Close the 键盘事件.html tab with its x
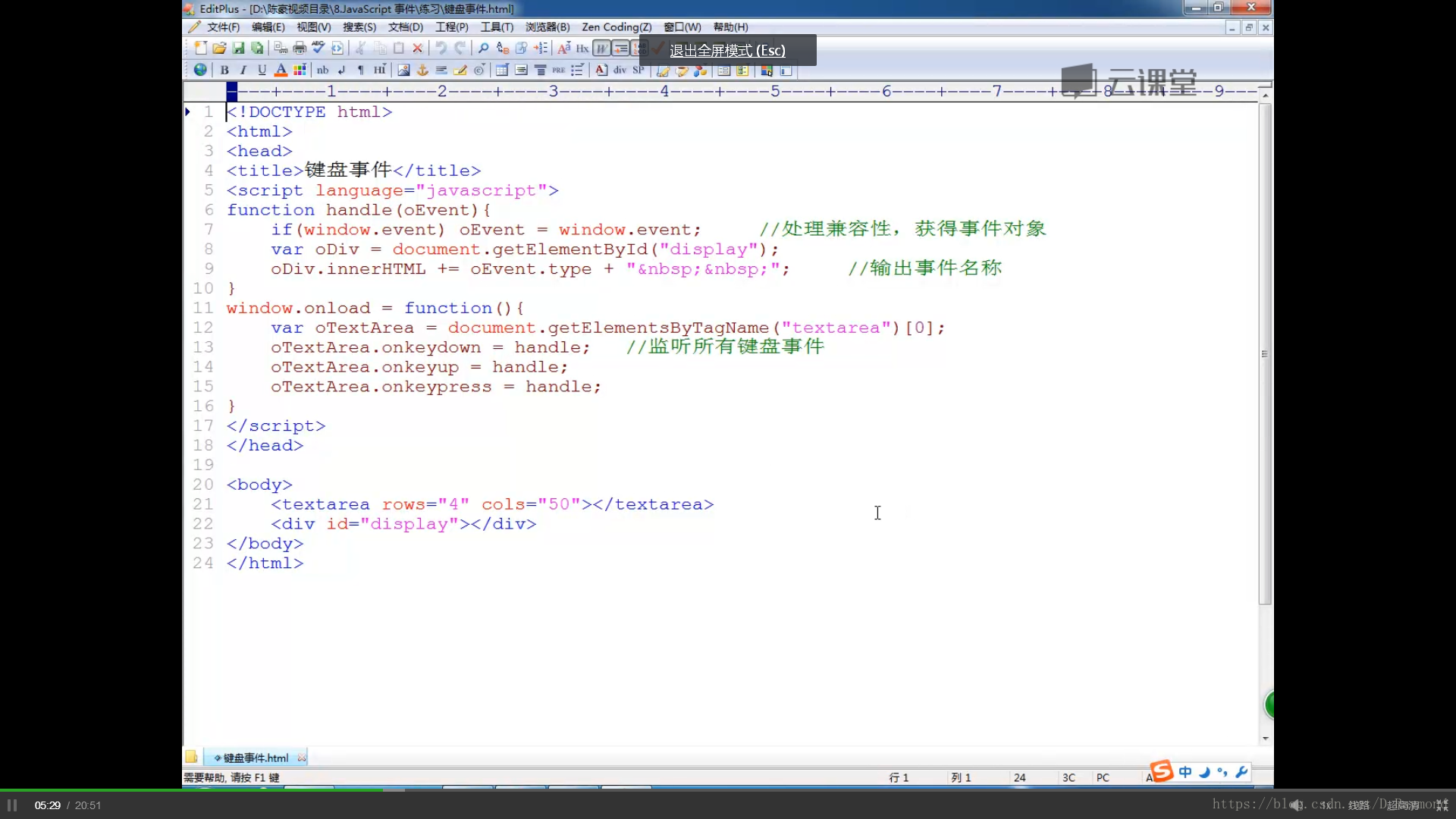Image resolution: width=1456 pixels, height=819 pixels. pos(302,758)
